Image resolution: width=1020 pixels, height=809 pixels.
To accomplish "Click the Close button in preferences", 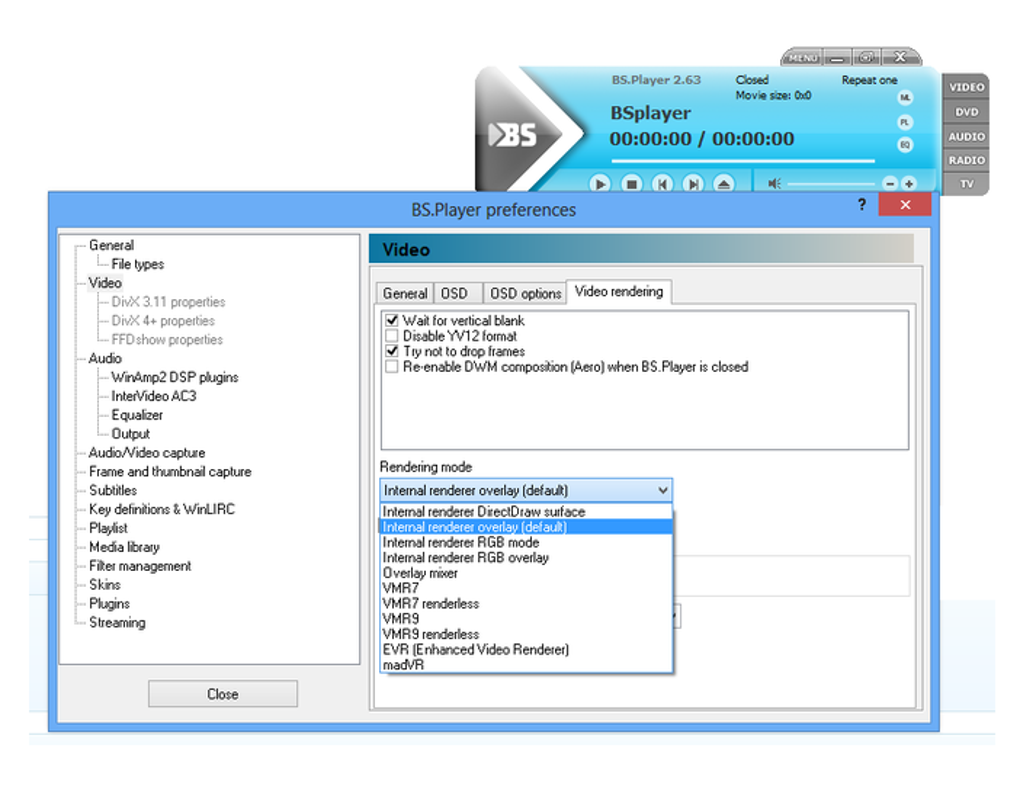I will [x=223, y=695].
